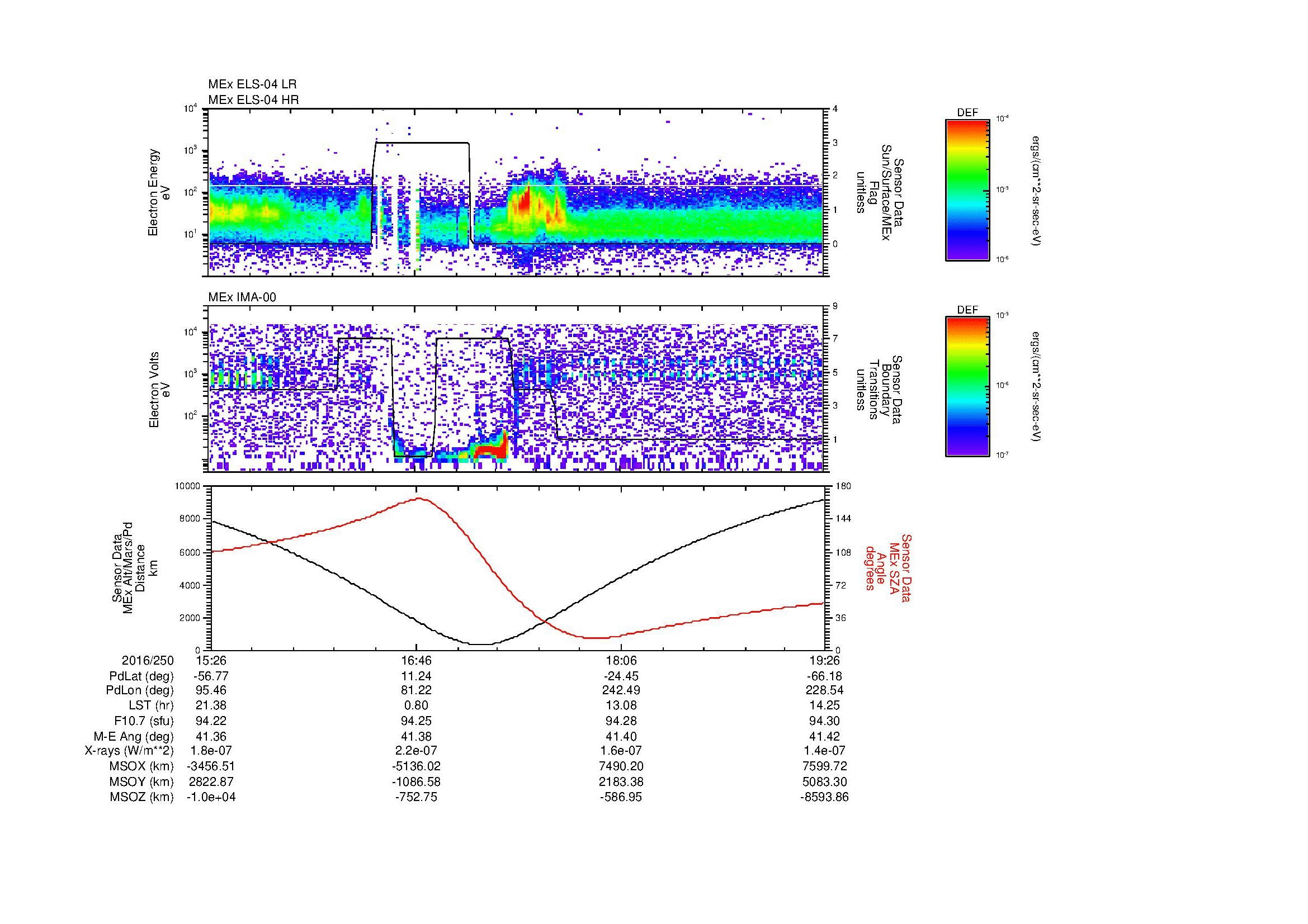Select MSOX value '-3456.51'
The image size is (1308, 924).
[x=211, y=766]
